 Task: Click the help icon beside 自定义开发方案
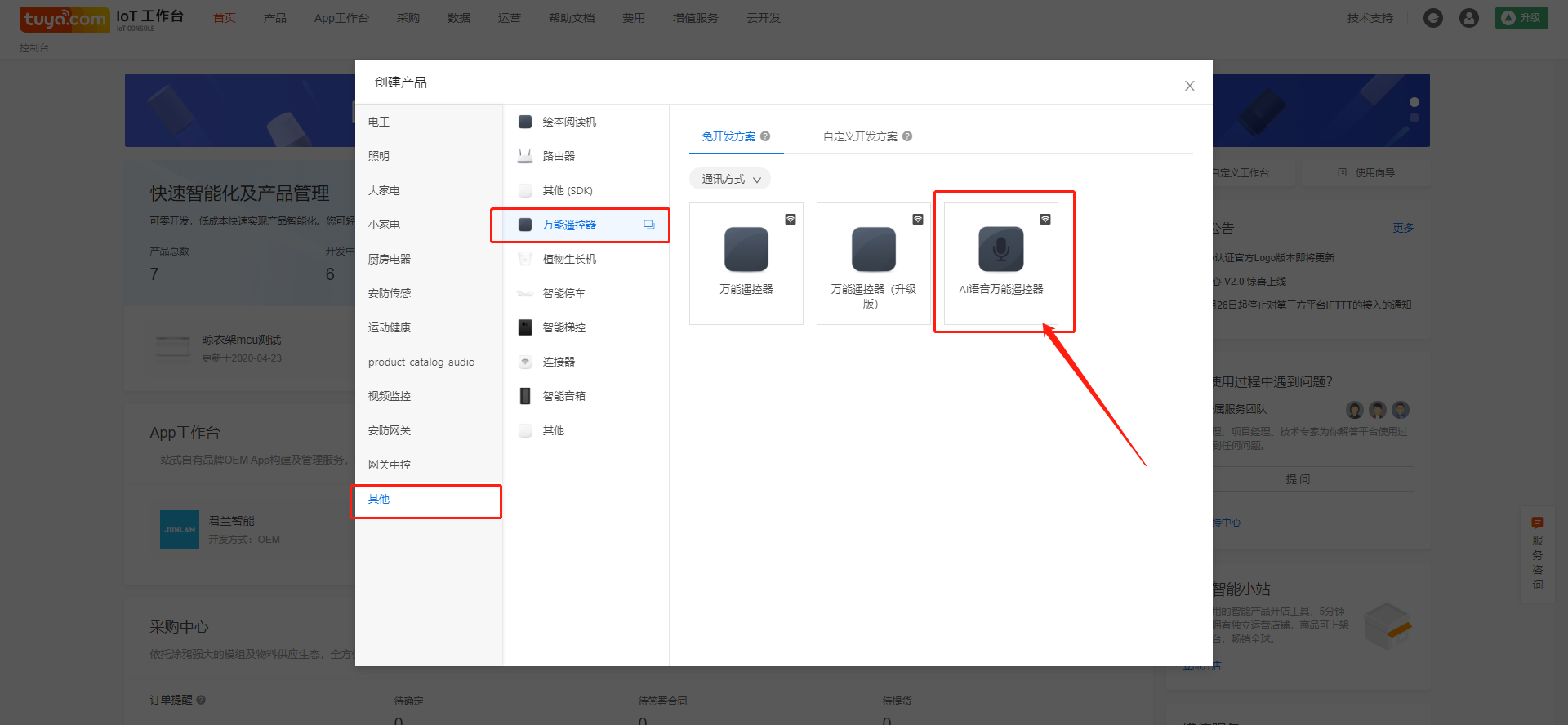point(907,136)
